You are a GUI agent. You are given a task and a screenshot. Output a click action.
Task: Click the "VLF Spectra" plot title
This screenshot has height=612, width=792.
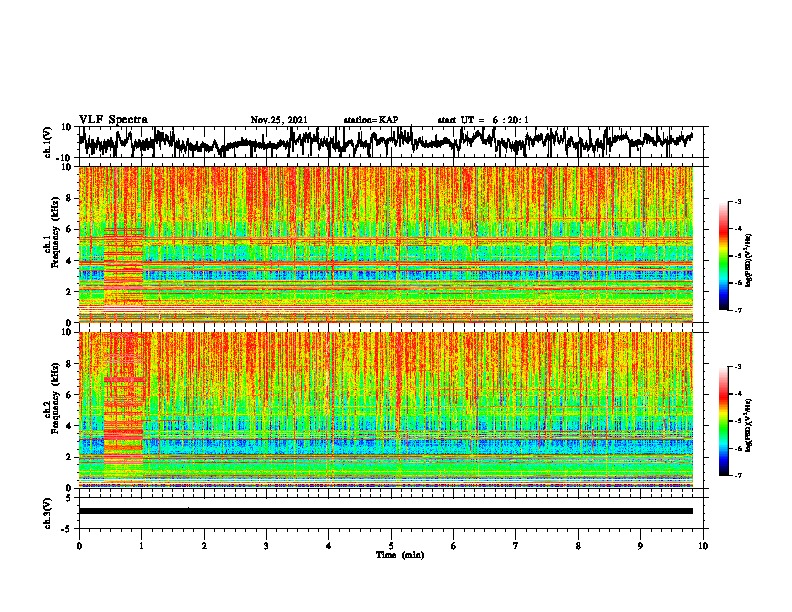click(113, 120)
